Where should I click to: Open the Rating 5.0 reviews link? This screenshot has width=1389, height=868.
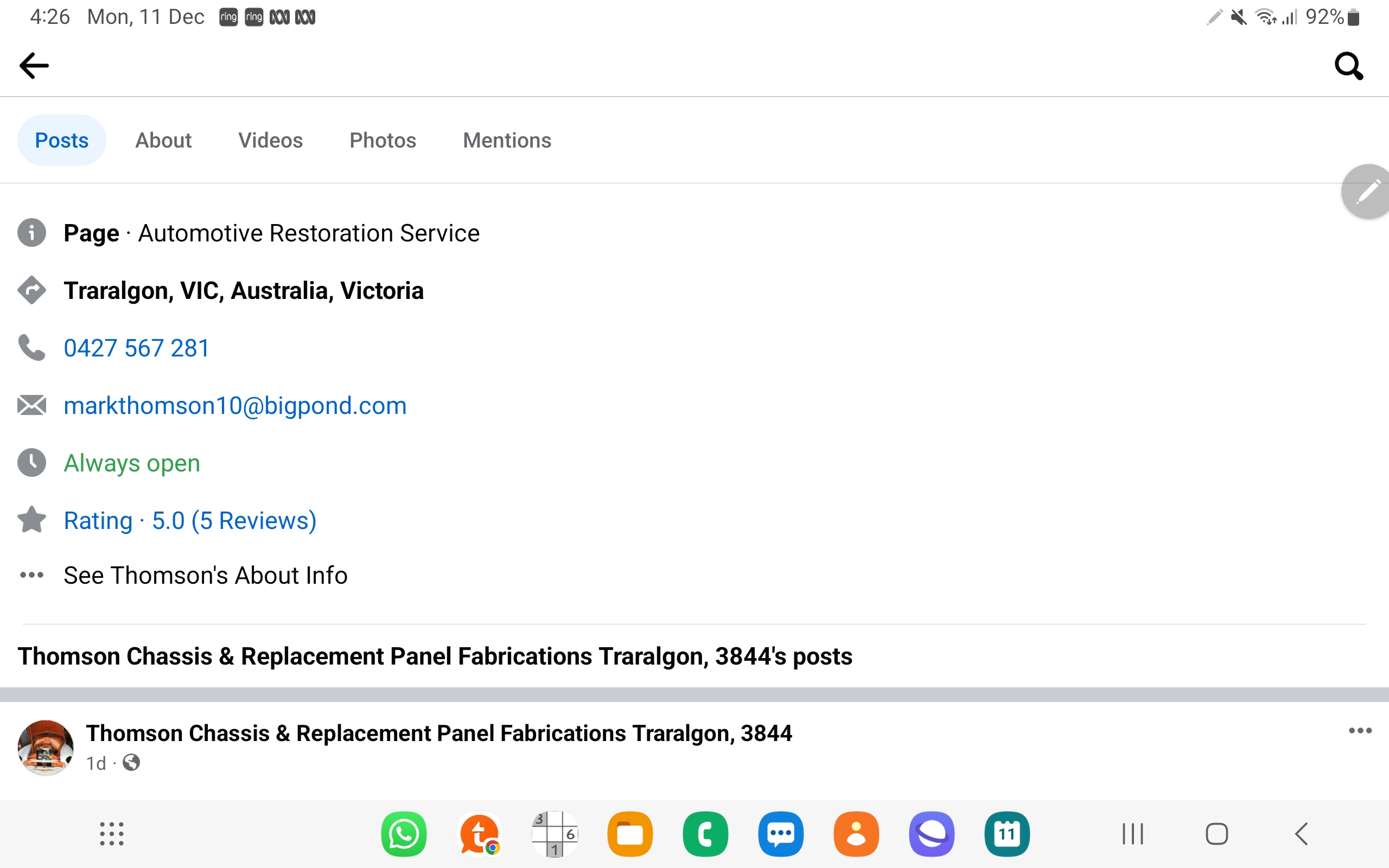(x=190, y=520)
